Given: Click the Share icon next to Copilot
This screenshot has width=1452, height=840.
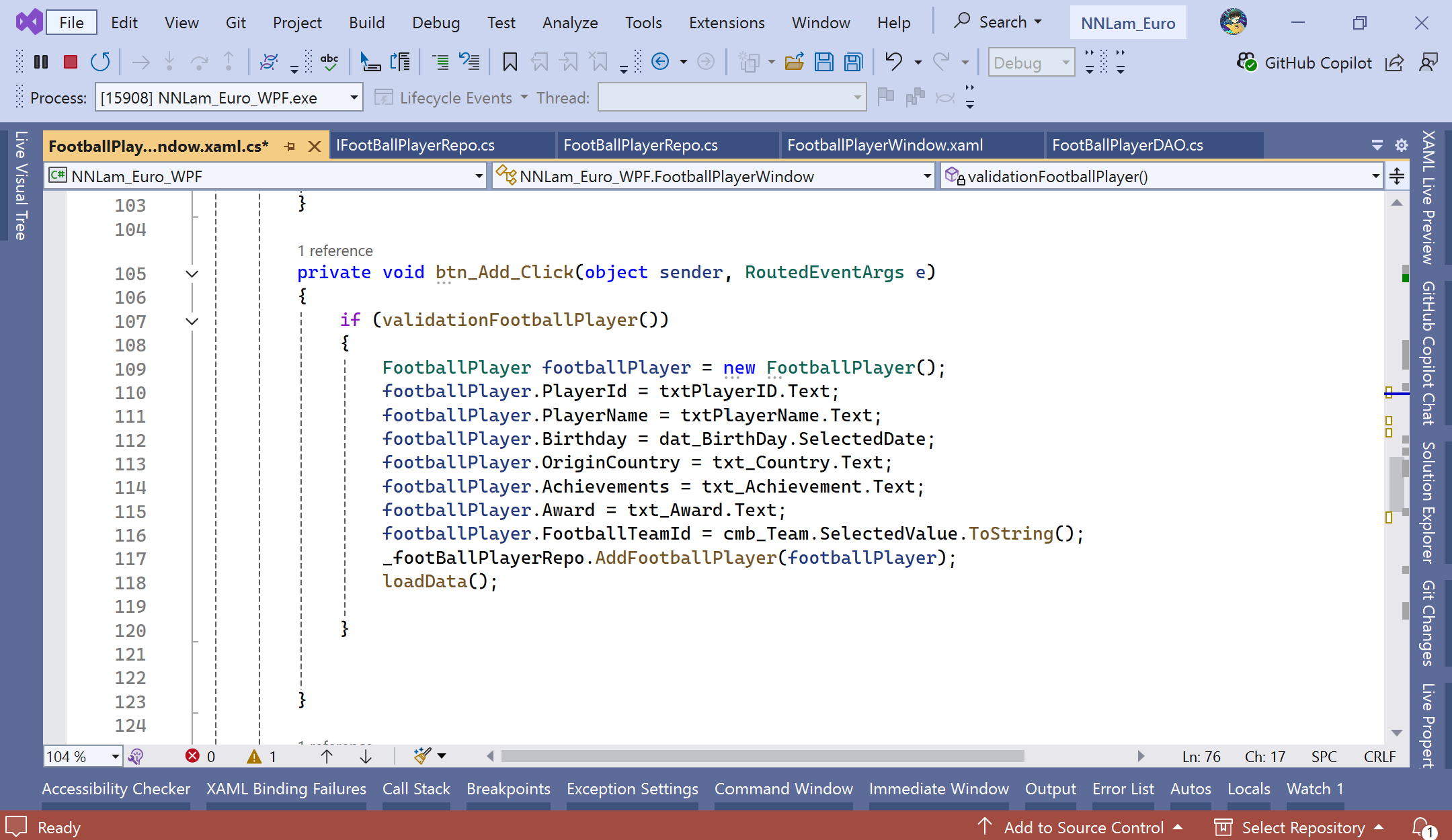Looking at the screenshot, I should click(x=1395, y=62).
